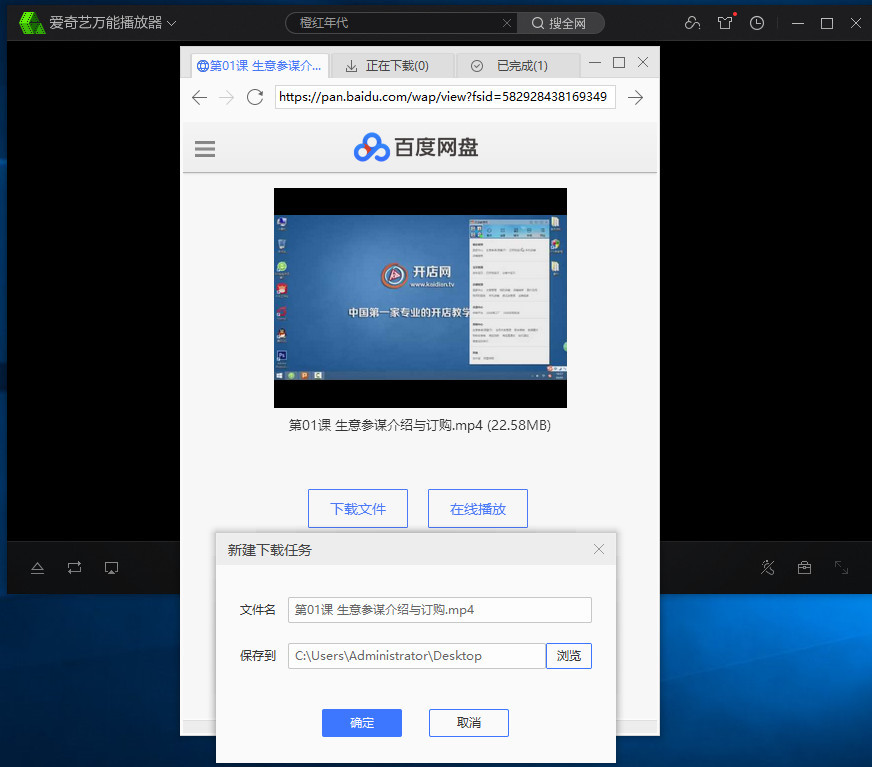This screenshot has height=767, width=872.
Task: Click the file name 第01课 生意参谋介绍与订购.mp4 (22.58MB)
Action: pos(420,425)
